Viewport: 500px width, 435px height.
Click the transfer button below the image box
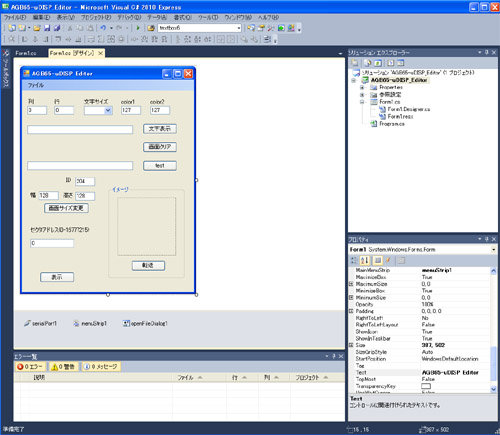[148, 266]
